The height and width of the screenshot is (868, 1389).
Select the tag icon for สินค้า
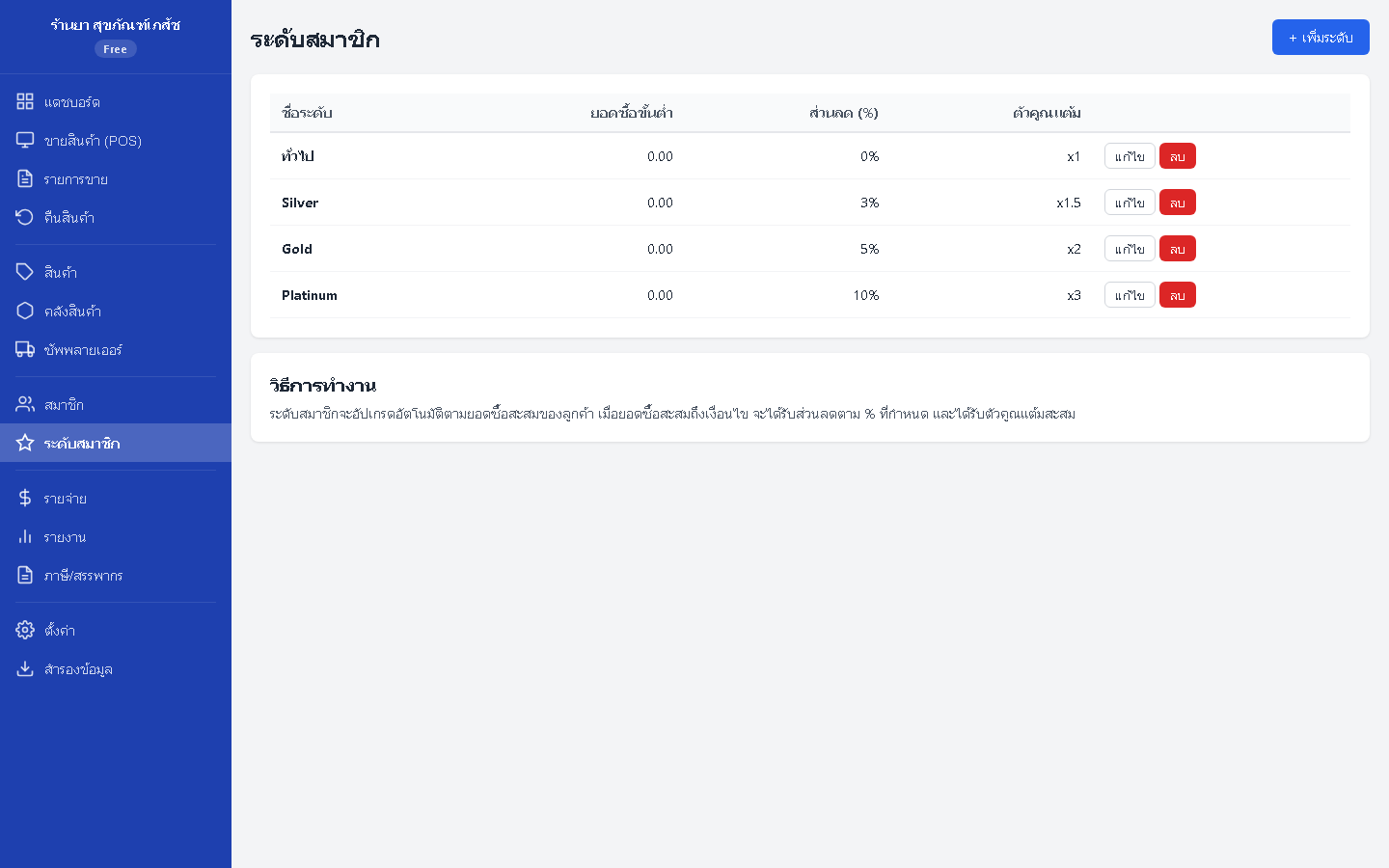25,272
